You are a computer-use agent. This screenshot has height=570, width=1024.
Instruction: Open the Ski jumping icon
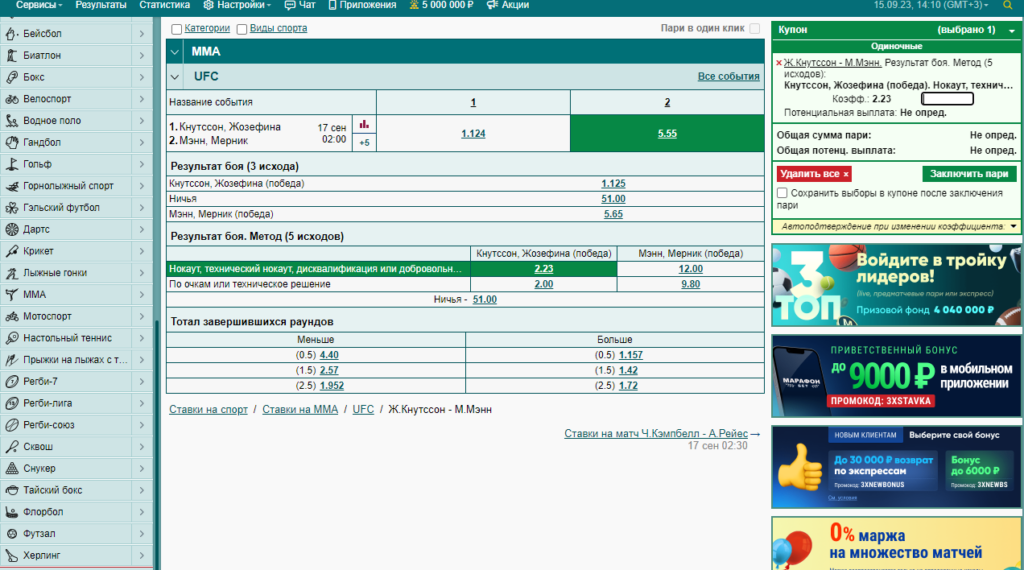(12, 360)
